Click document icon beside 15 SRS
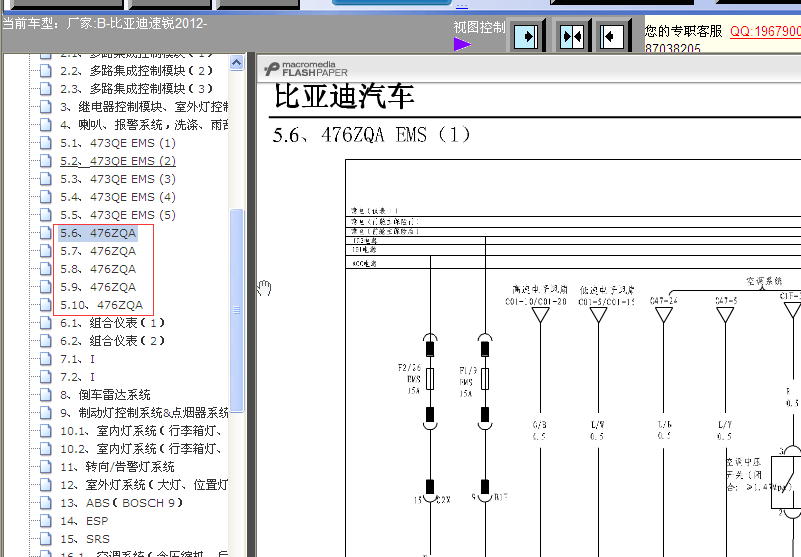 45,539
